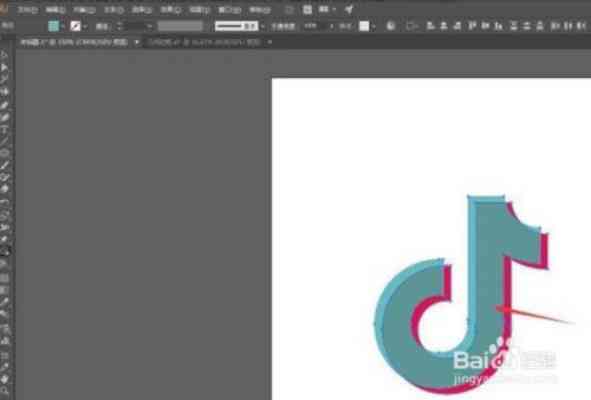Click the white graphic style swatch
The height and width of the screenshot is (400, 591).
(364, 26)
